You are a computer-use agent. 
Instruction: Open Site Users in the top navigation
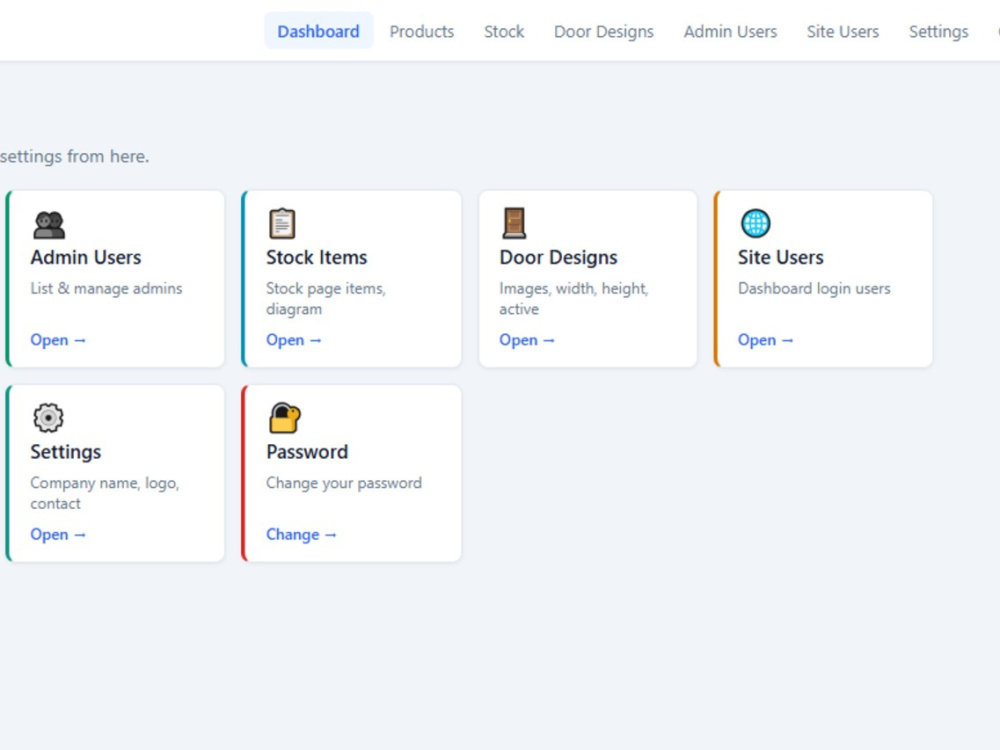(x=842, y=31)
